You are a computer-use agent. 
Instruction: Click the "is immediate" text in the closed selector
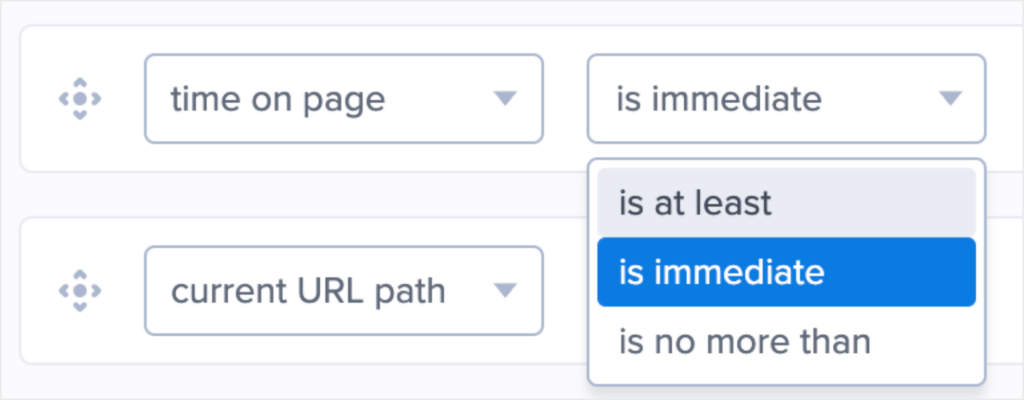tap(720, 99)
